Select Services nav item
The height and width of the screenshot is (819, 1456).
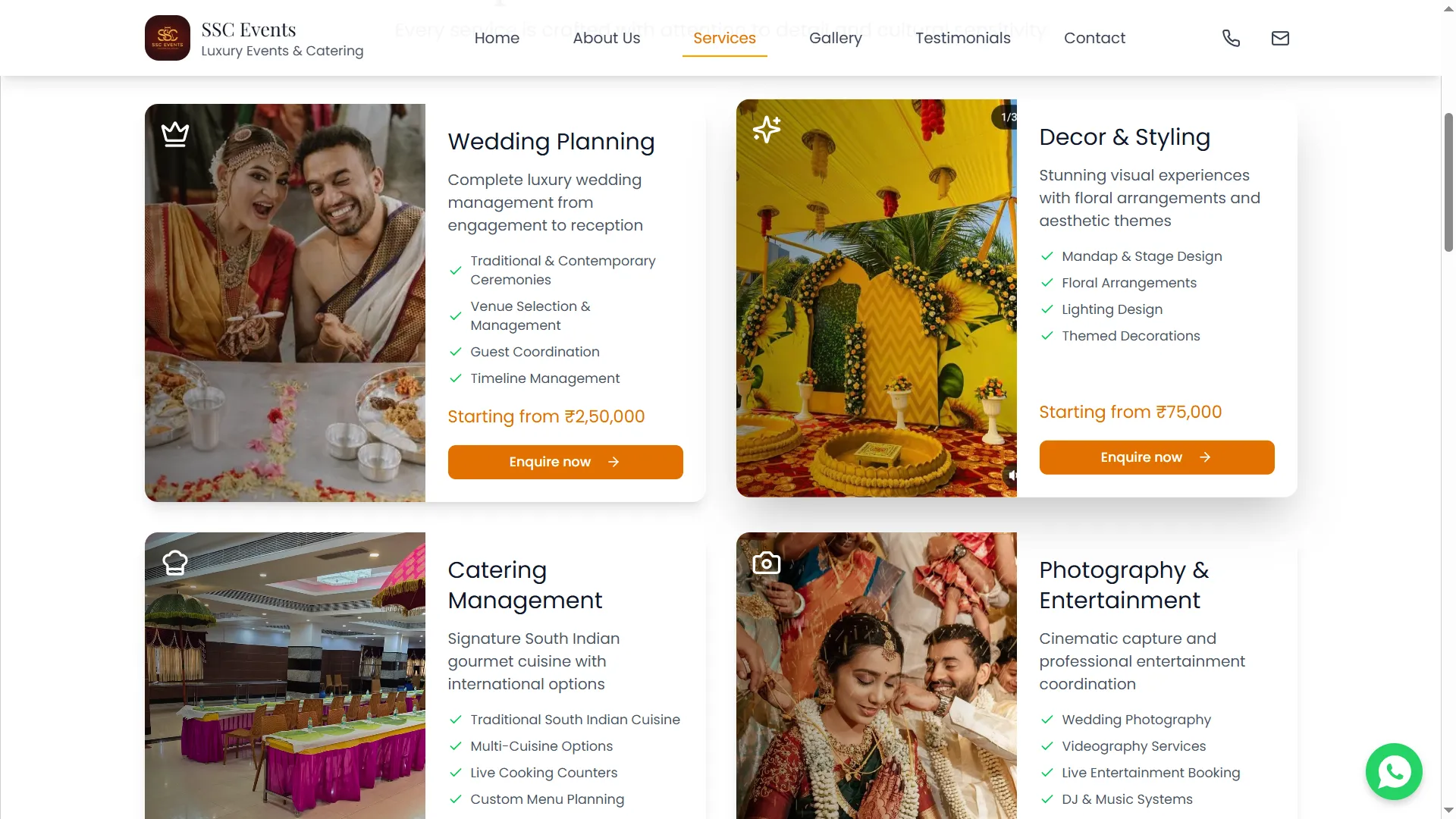click(x=724, y=38)
